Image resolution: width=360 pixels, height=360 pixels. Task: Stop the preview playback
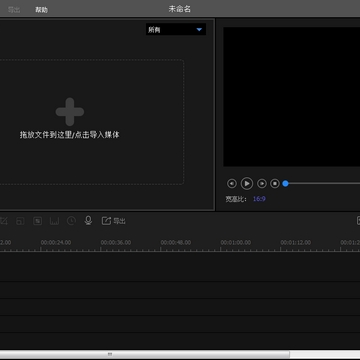(275, 183)
